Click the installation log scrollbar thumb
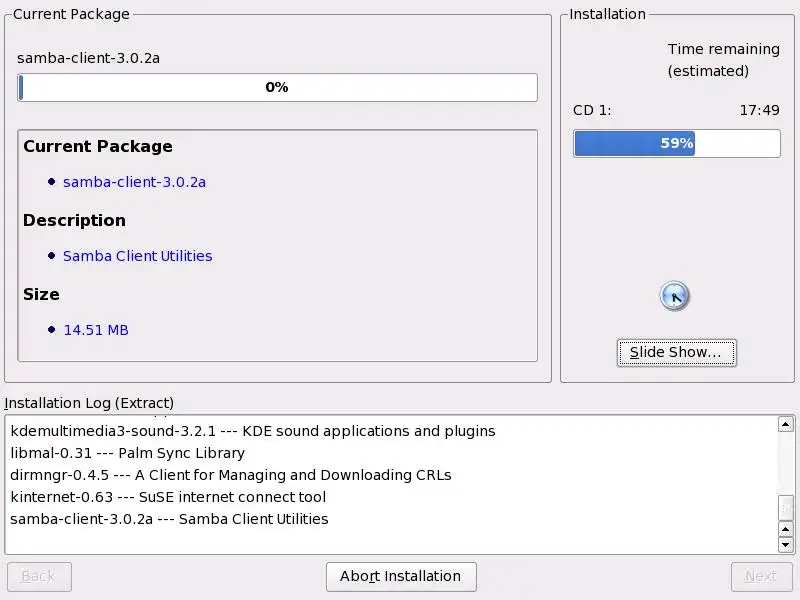The height and width of the screenshot is (600, 800). [x=785, y=508]
